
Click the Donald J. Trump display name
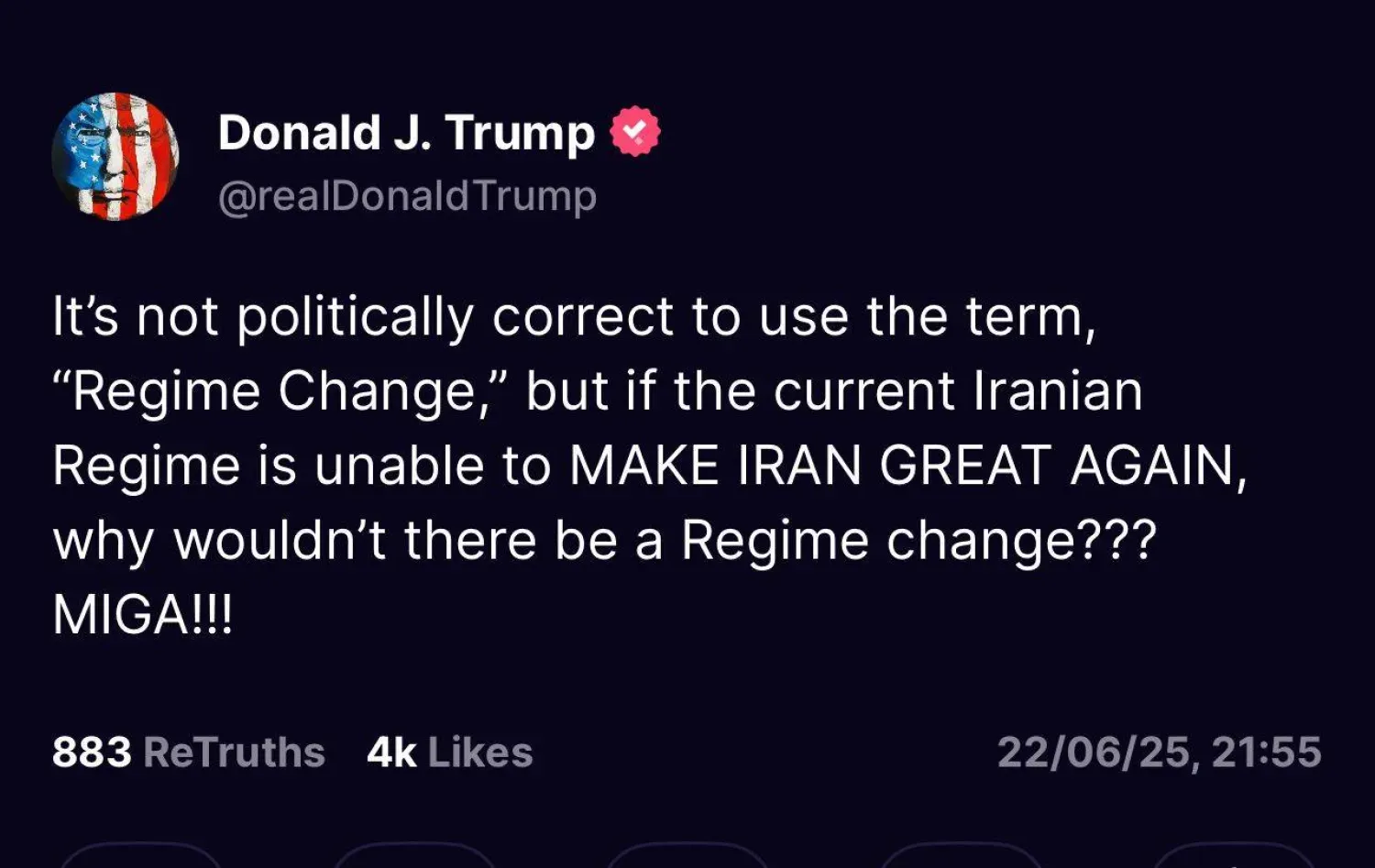(x=406, y=133)
